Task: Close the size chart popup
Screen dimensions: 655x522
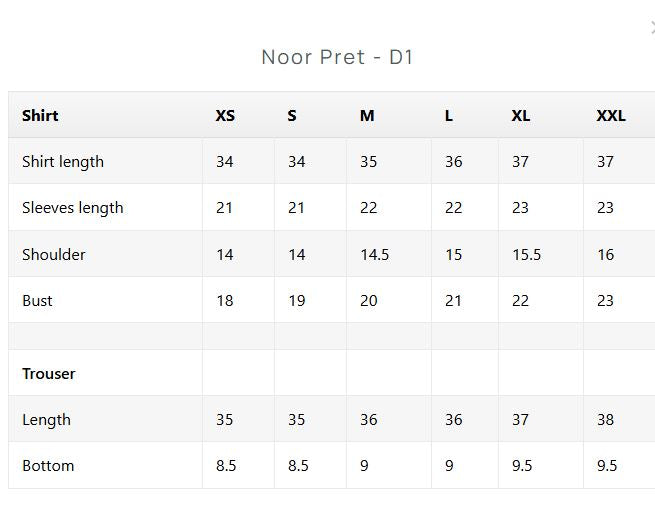Action: coord(652,29)
